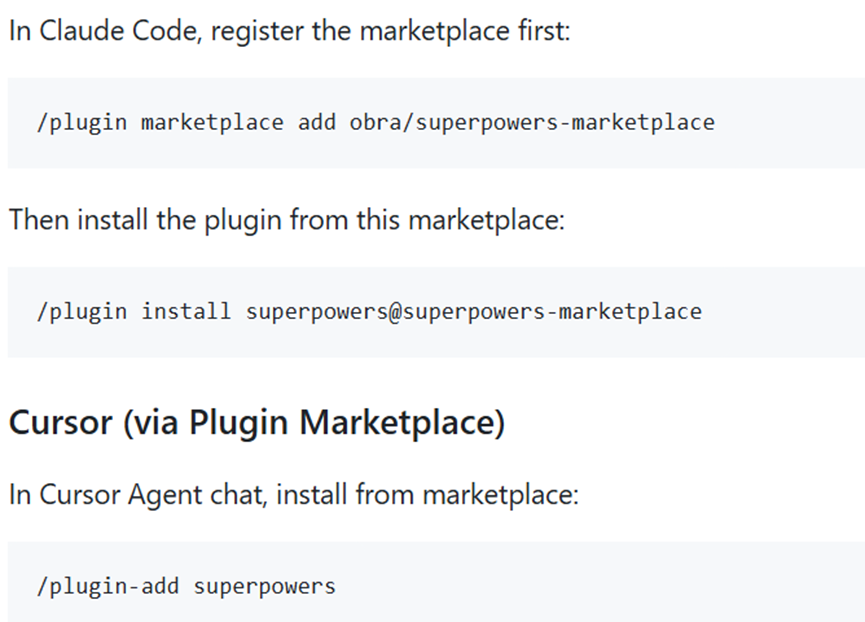Click the word 'Cursor' in the bold heading
This screenshot has height=622, width=865.
click(61, 423)
